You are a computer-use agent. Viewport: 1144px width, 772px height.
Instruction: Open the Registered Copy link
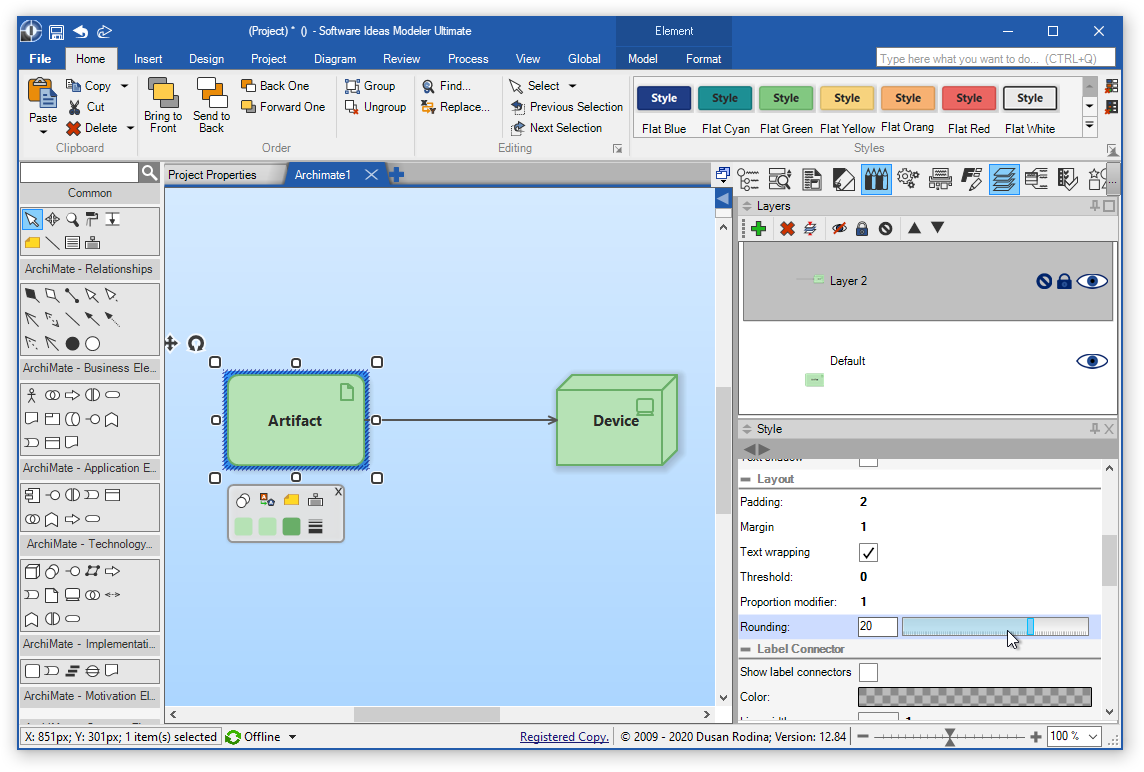[564, 737]
